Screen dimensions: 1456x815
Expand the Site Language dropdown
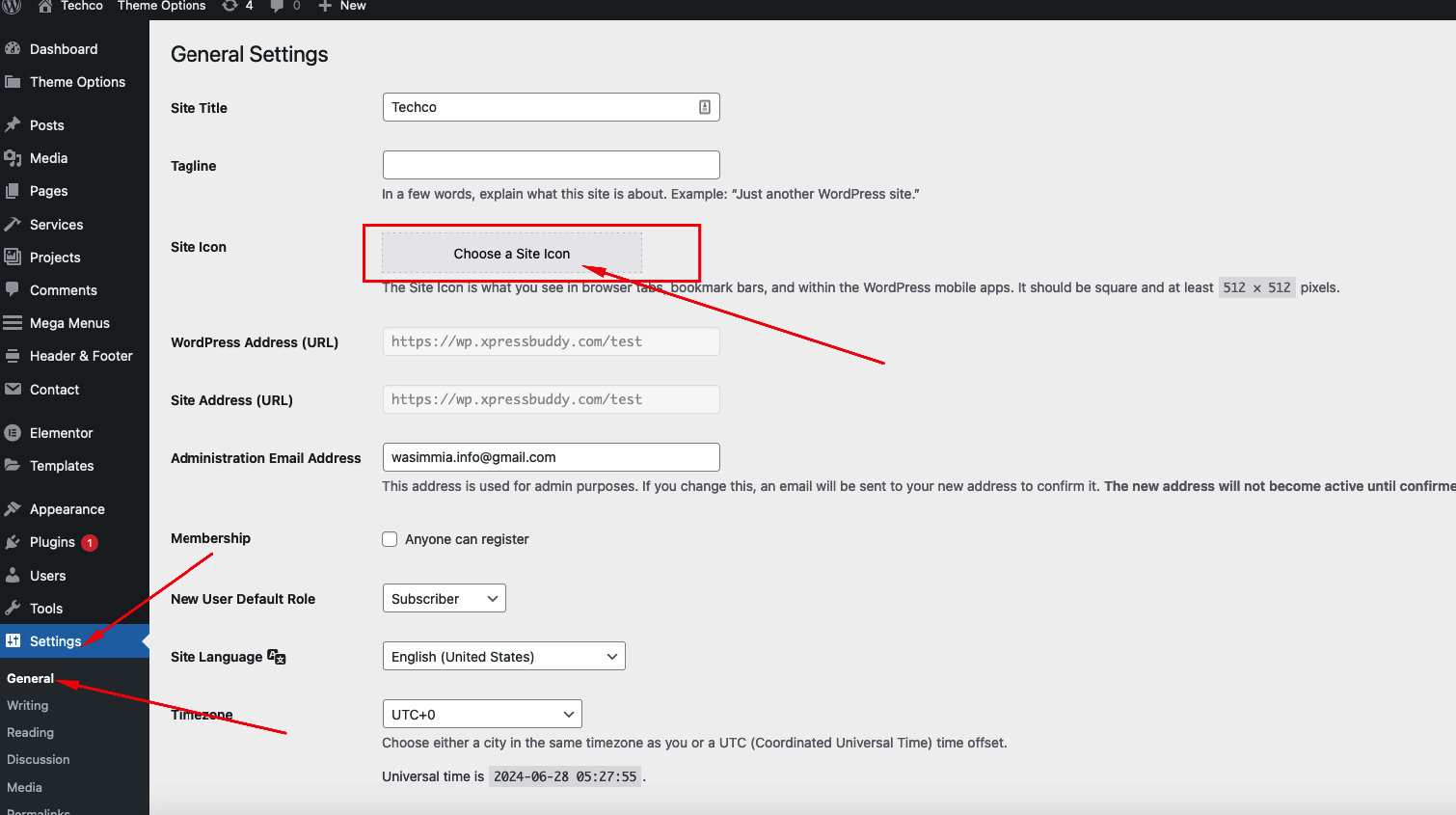[503, 657]
